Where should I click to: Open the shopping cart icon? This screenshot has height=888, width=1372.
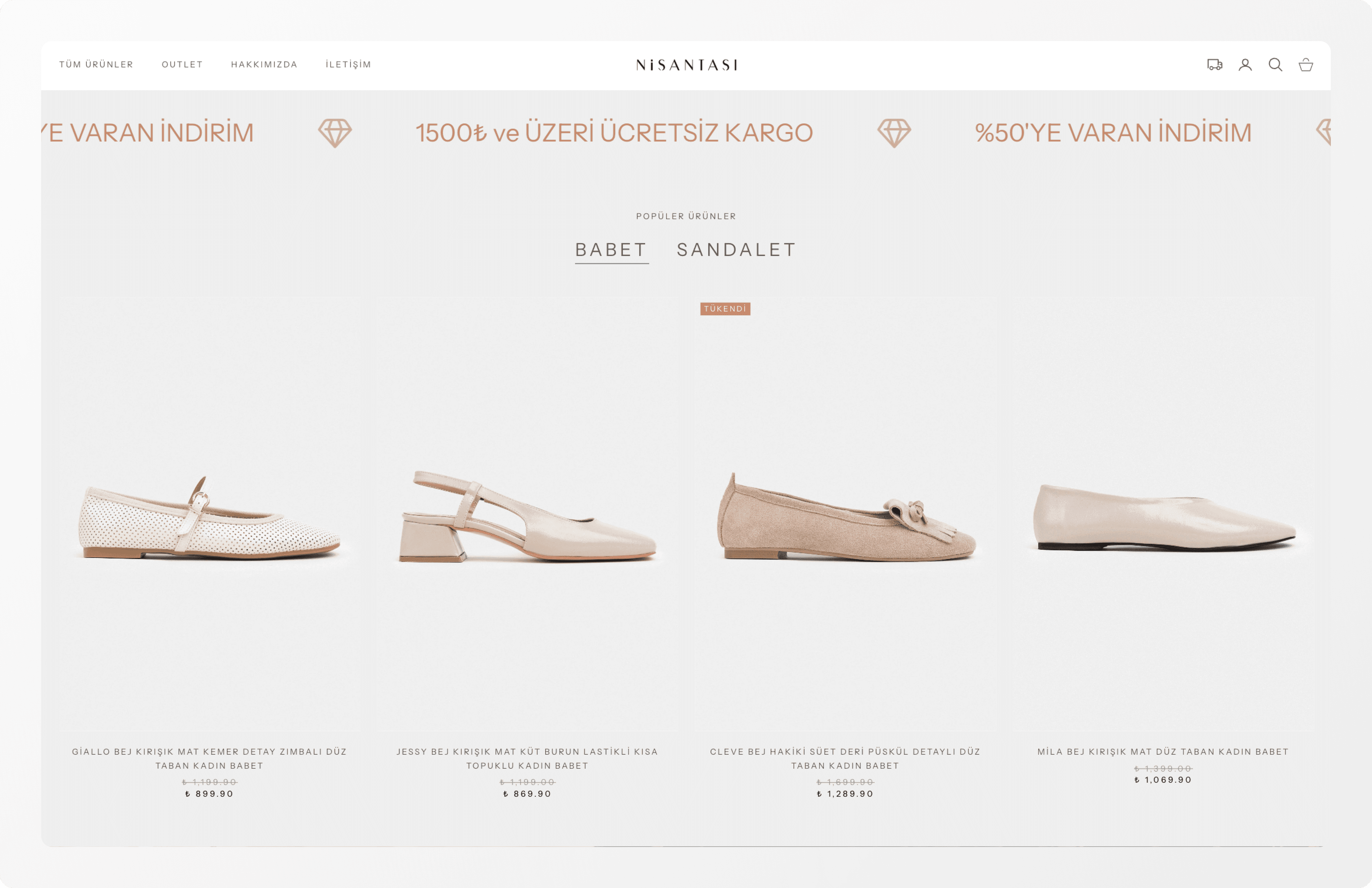[x=1306, y=65]
